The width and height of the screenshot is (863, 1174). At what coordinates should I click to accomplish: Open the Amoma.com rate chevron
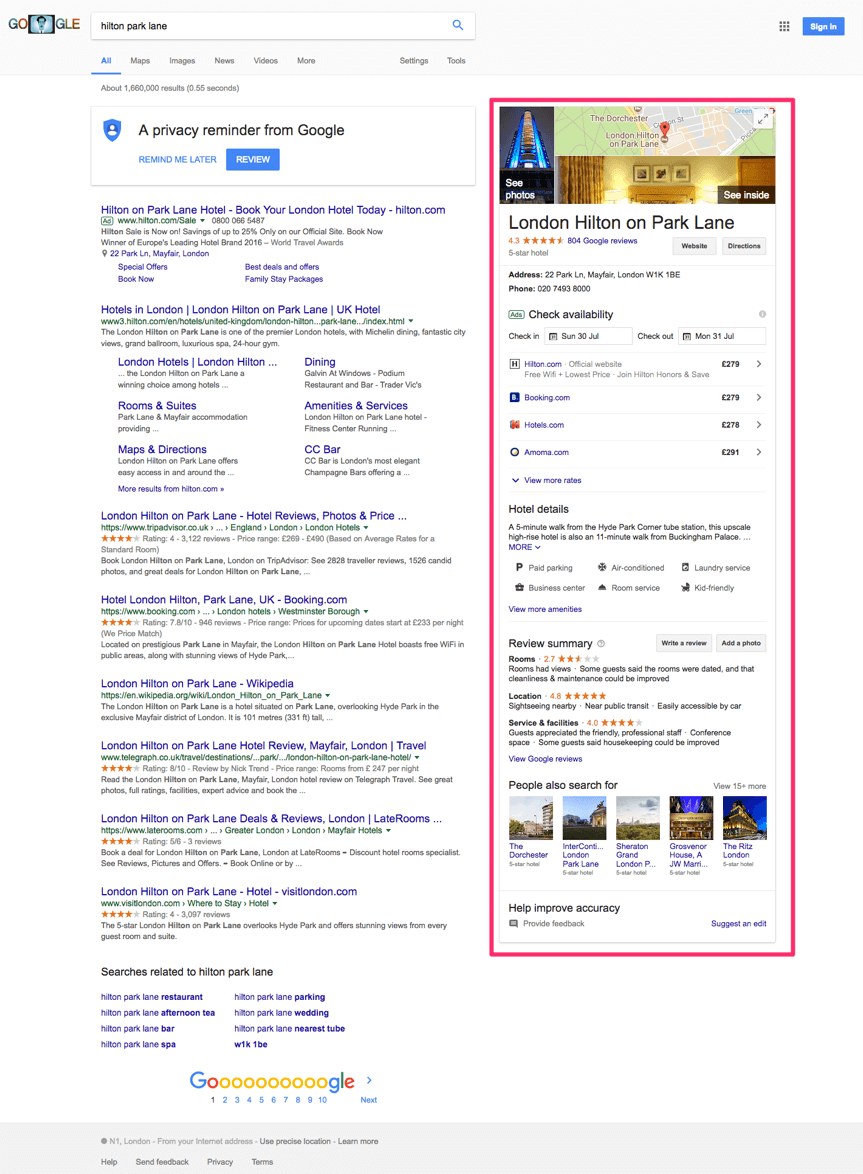[x=759, y=452]
